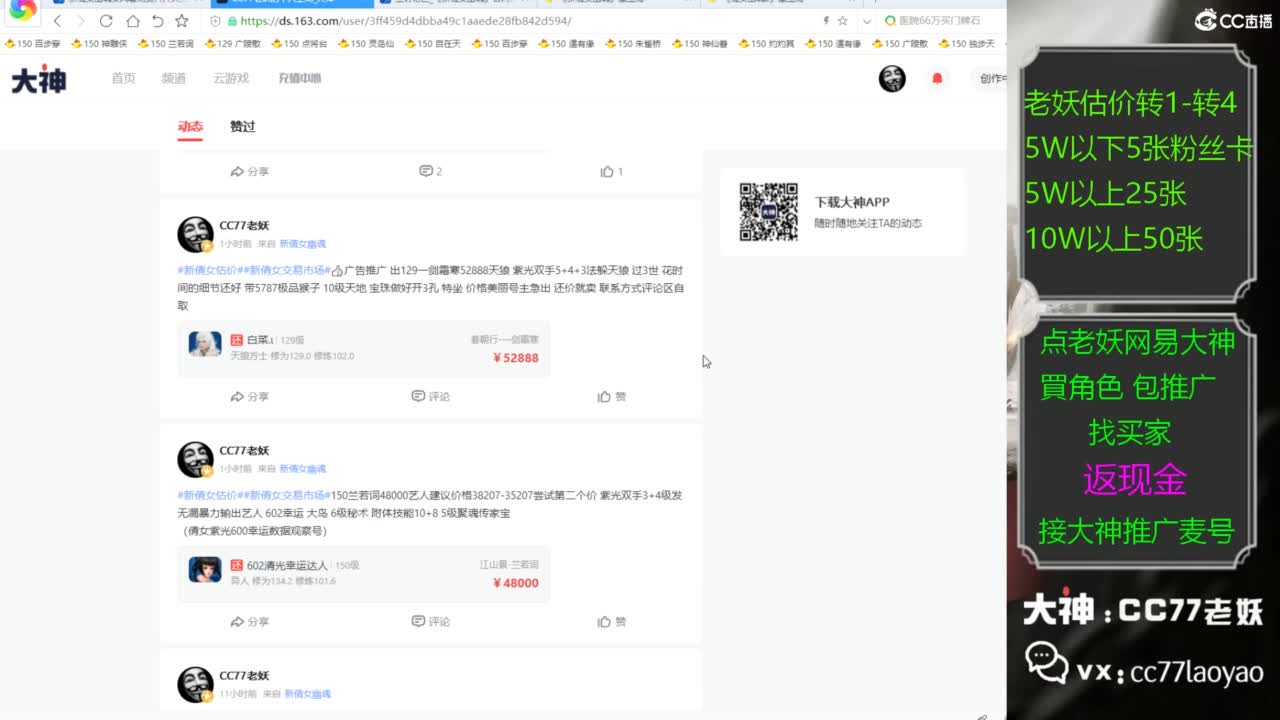Bookmark this page via the star icon

tap(843, 20)
